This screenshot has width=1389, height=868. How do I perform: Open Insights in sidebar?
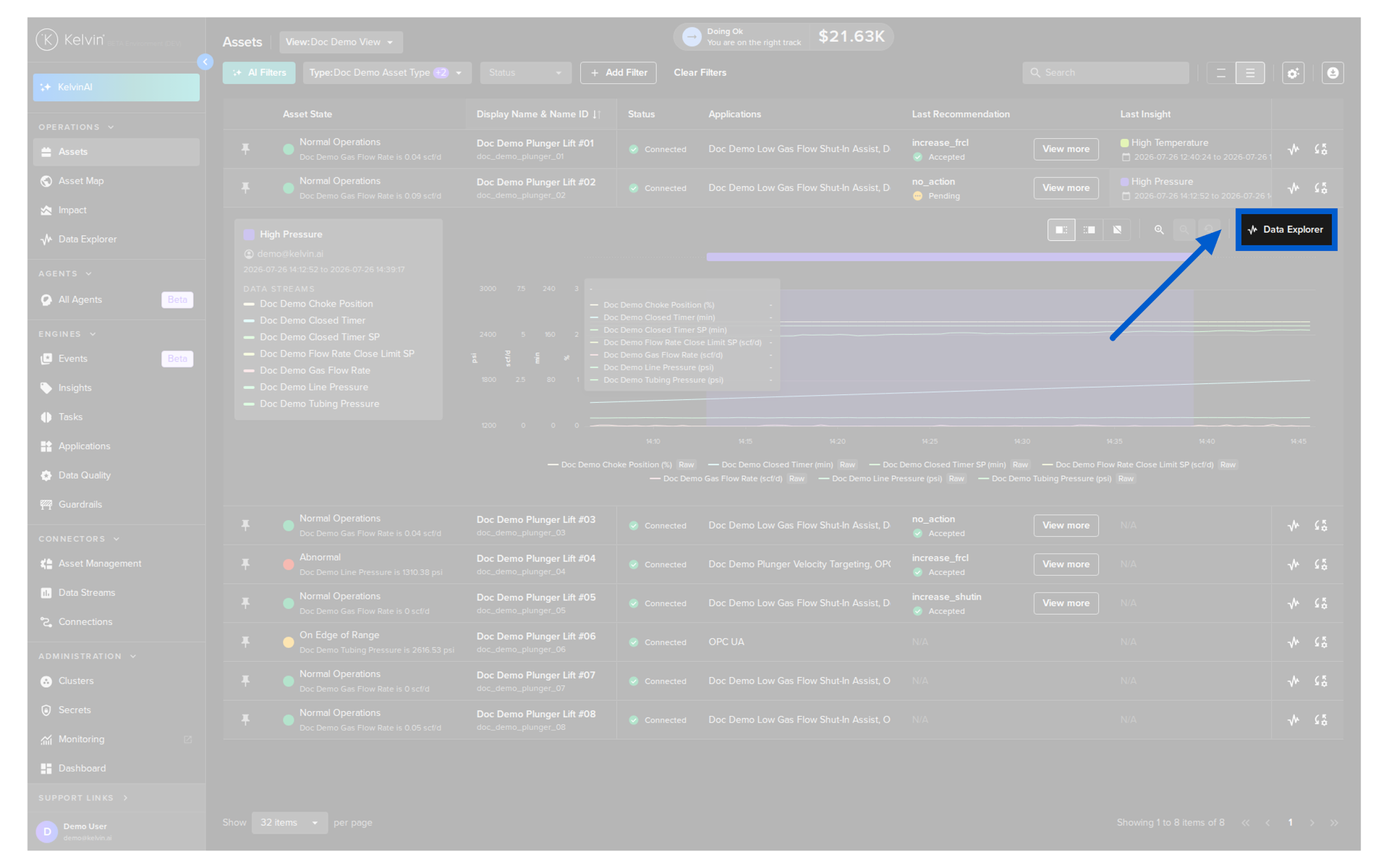pos(116,388)
